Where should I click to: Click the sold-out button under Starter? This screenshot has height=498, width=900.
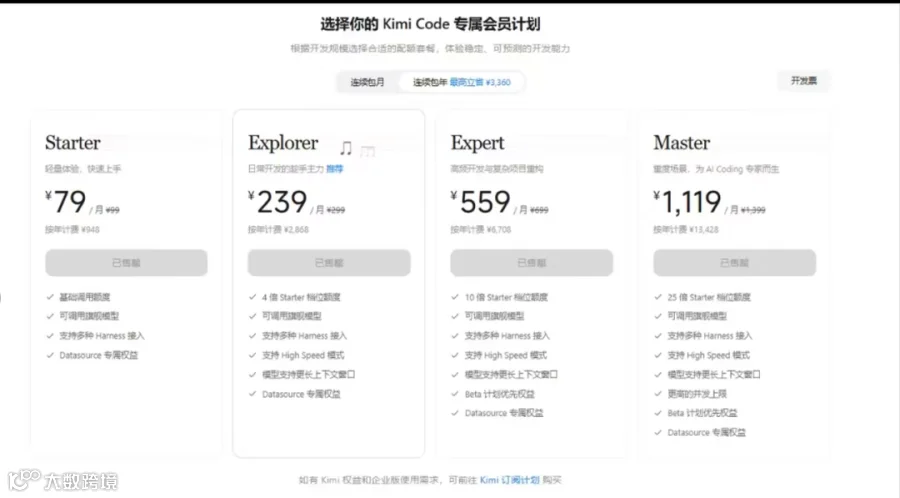pos(126,263)
